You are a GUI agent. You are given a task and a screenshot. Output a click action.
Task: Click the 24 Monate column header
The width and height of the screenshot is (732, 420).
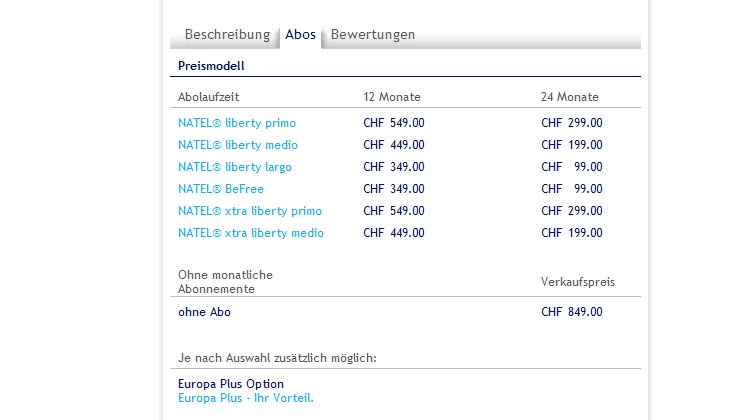point(570,97)
